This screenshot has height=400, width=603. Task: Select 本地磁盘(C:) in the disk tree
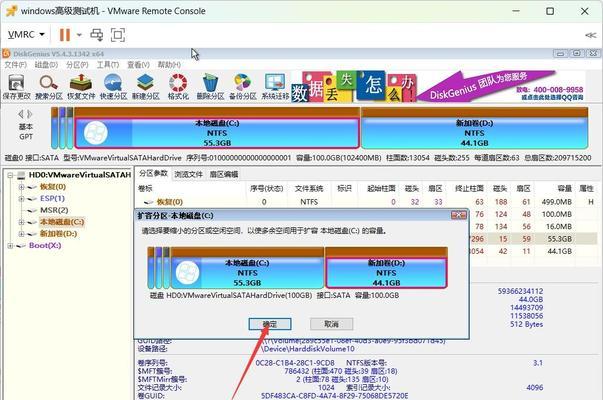pos(62,222)
